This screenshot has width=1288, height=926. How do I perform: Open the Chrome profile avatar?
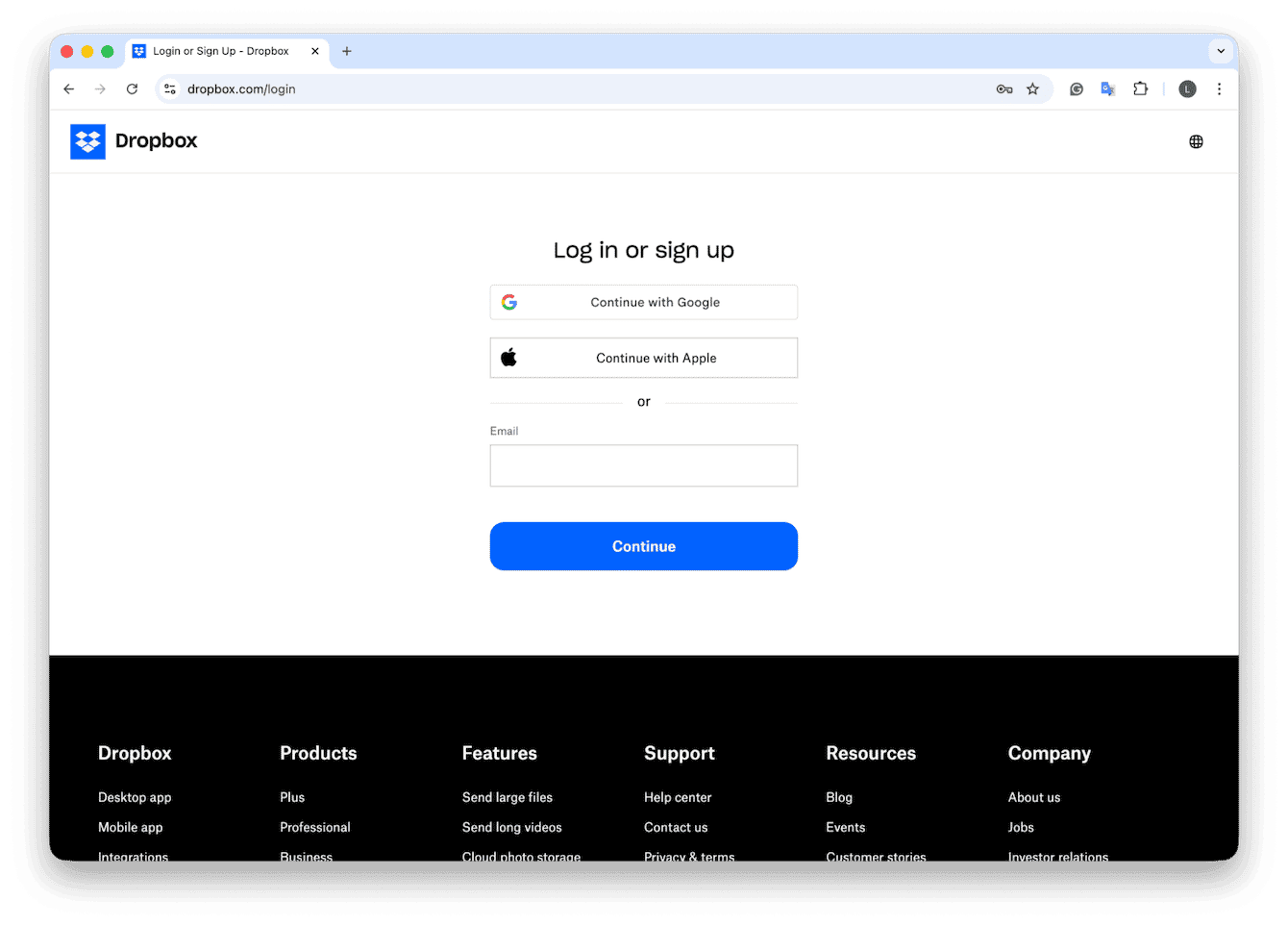tap(1187, 88)
